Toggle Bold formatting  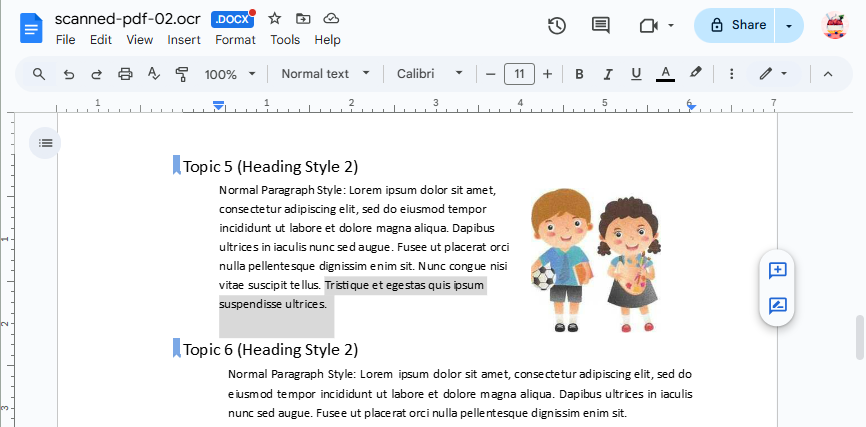(579, 74)
